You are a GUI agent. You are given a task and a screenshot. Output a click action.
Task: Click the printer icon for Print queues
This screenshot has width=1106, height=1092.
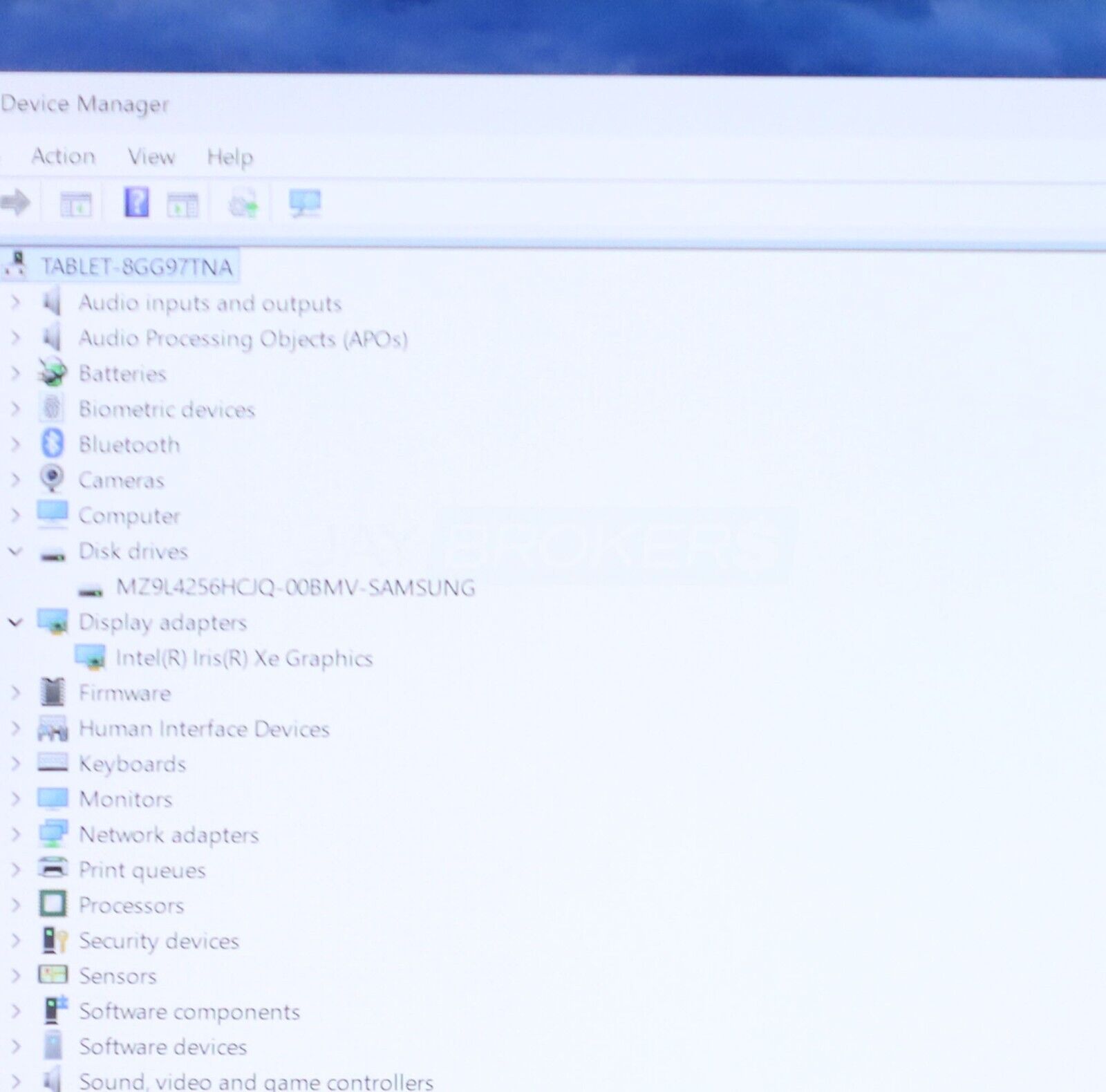[x=53, y=868]
